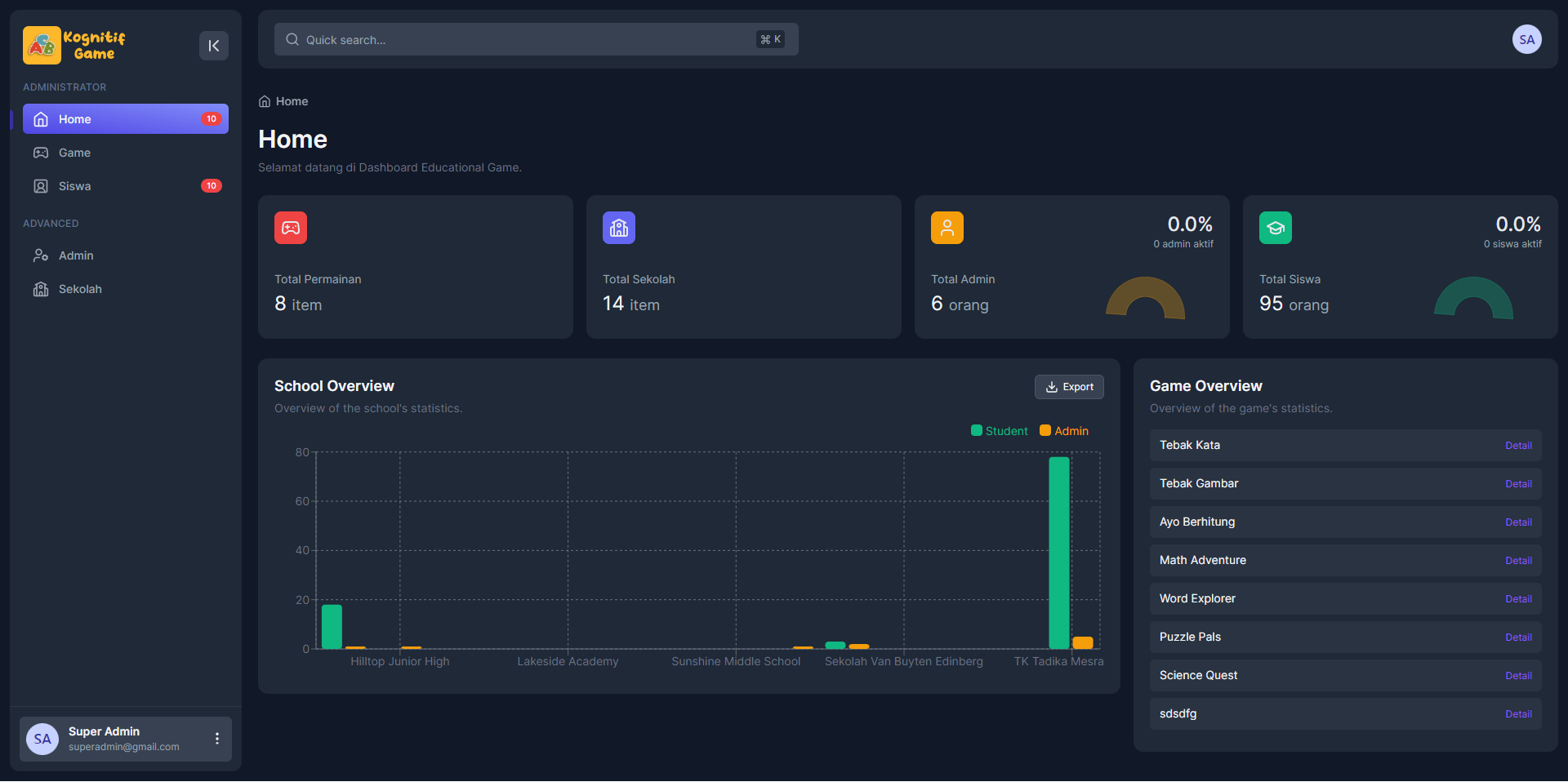
Task: Click the command K shortcut badge
Action: pos(770,39)
